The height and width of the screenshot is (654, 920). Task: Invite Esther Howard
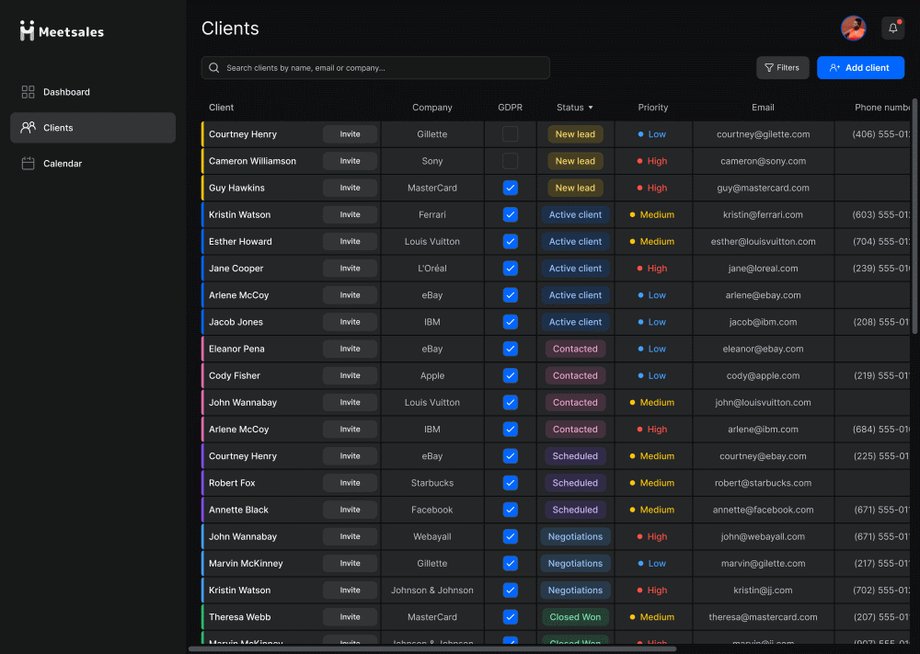[350, 242]
